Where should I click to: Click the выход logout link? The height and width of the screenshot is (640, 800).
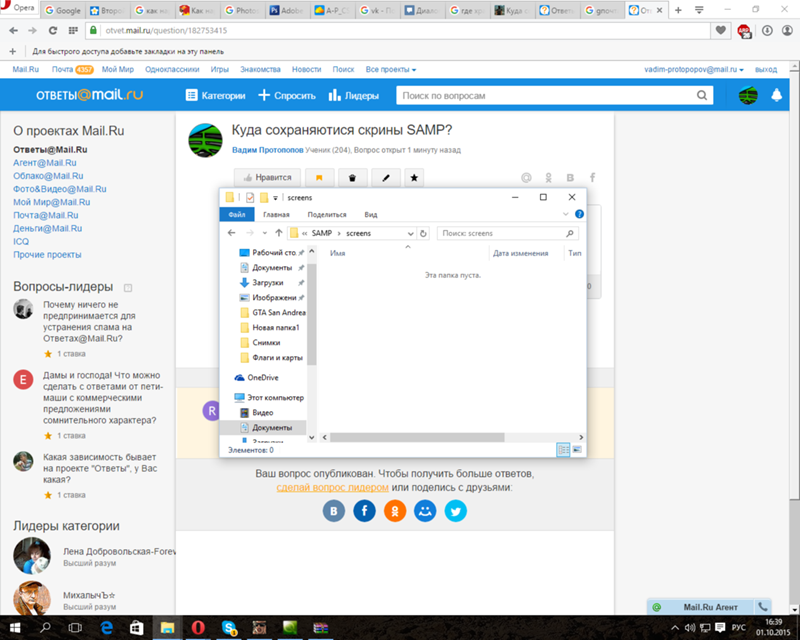pos(766,69)
